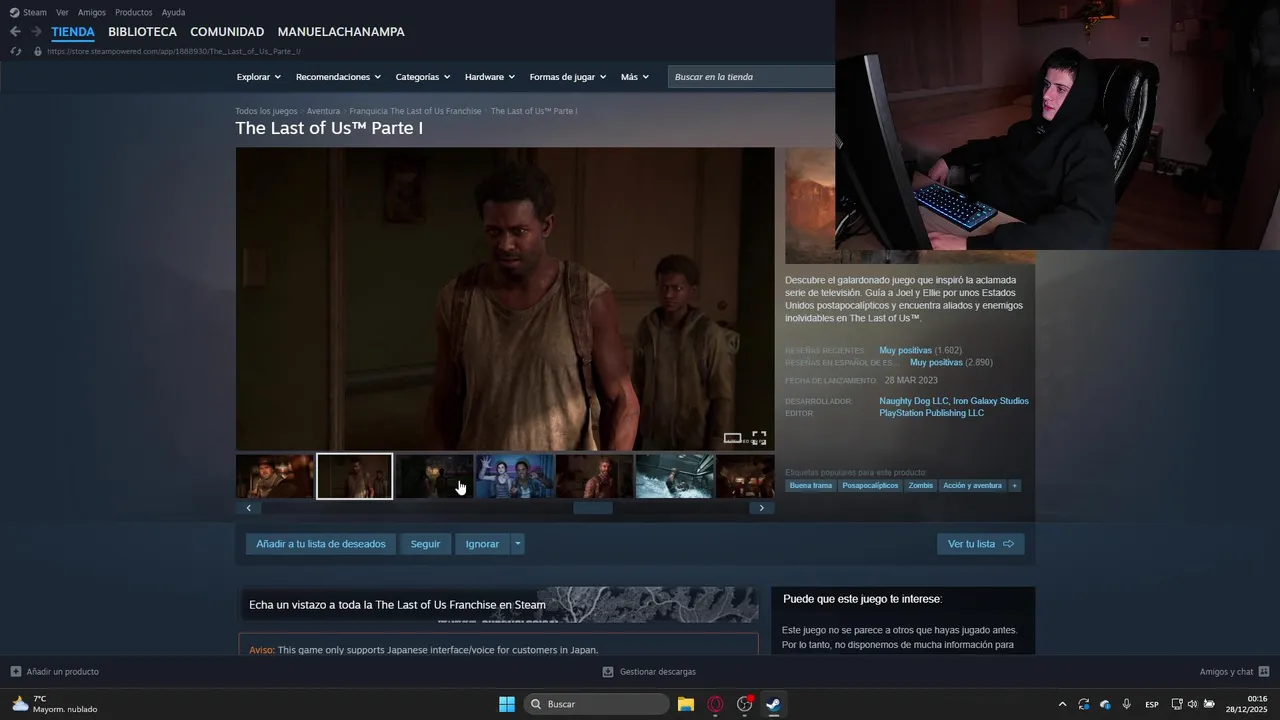Open the Ayuda menu

173,12
